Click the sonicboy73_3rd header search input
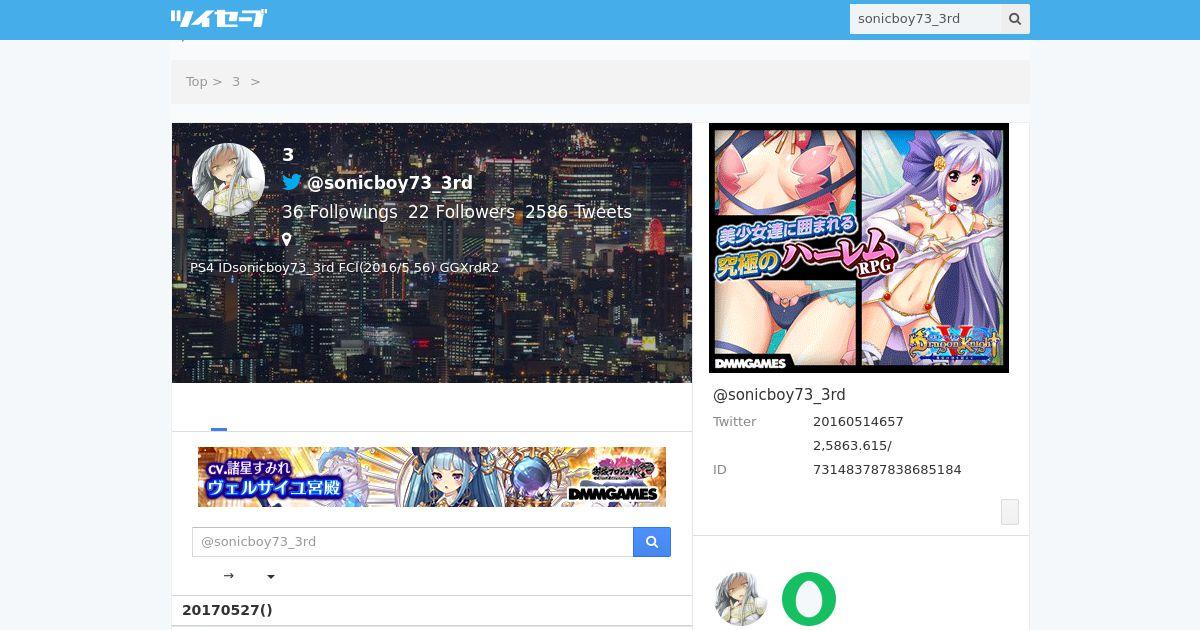Viewport: 1200px width, 630px height. coord(925,19)
